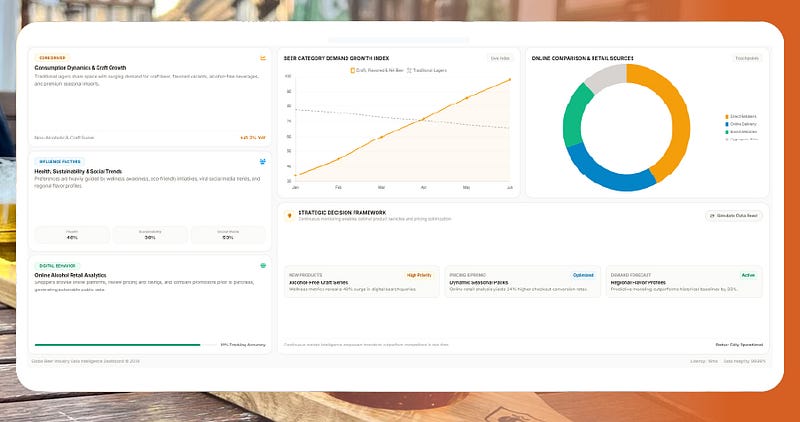Click the green globe icon in Digital Behavior card
Image resolution: width=800 pixels, height=422 pixels.
(263, 266)
